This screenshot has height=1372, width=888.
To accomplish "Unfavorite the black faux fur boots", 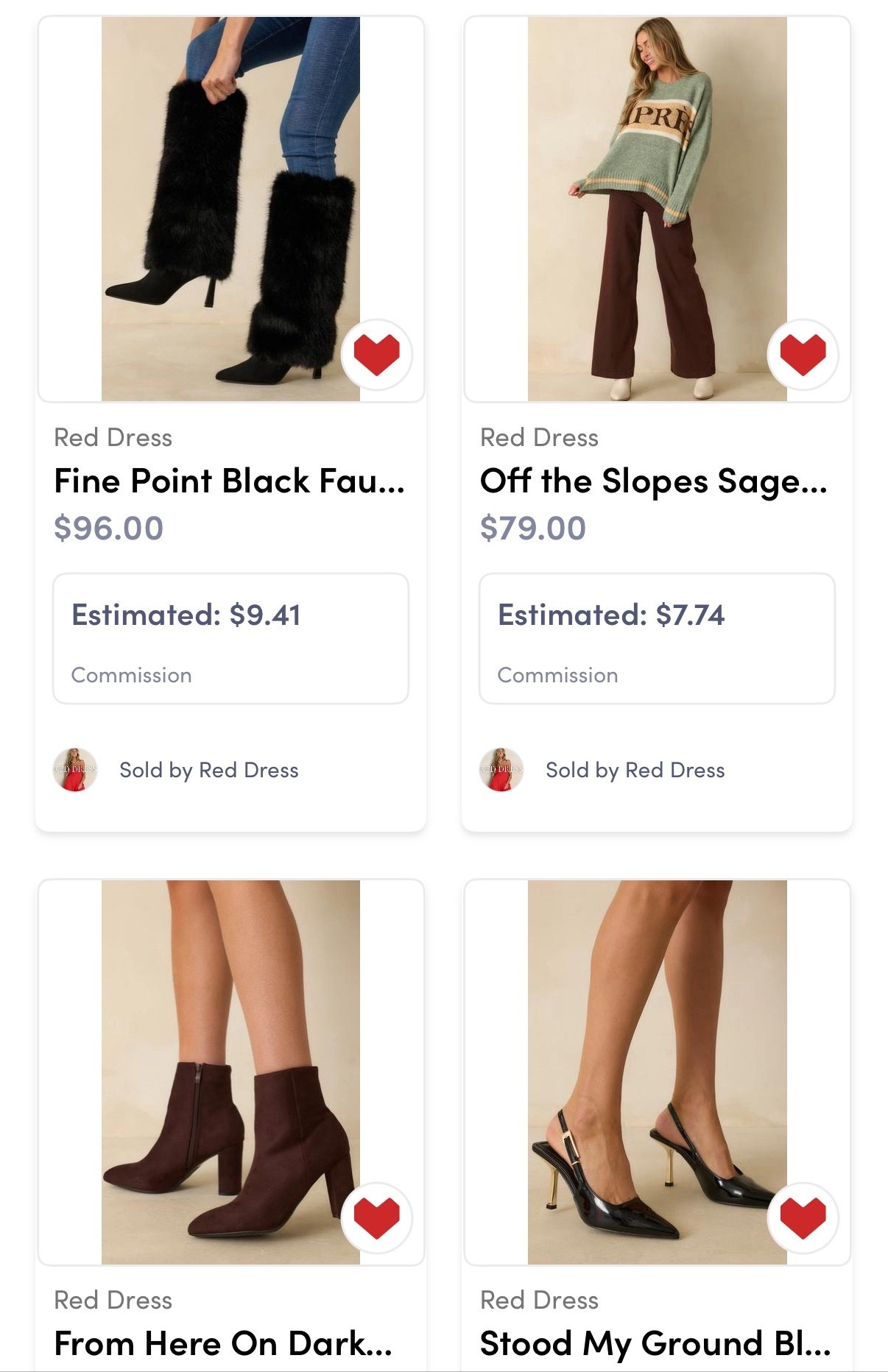I will pos(376,354).
